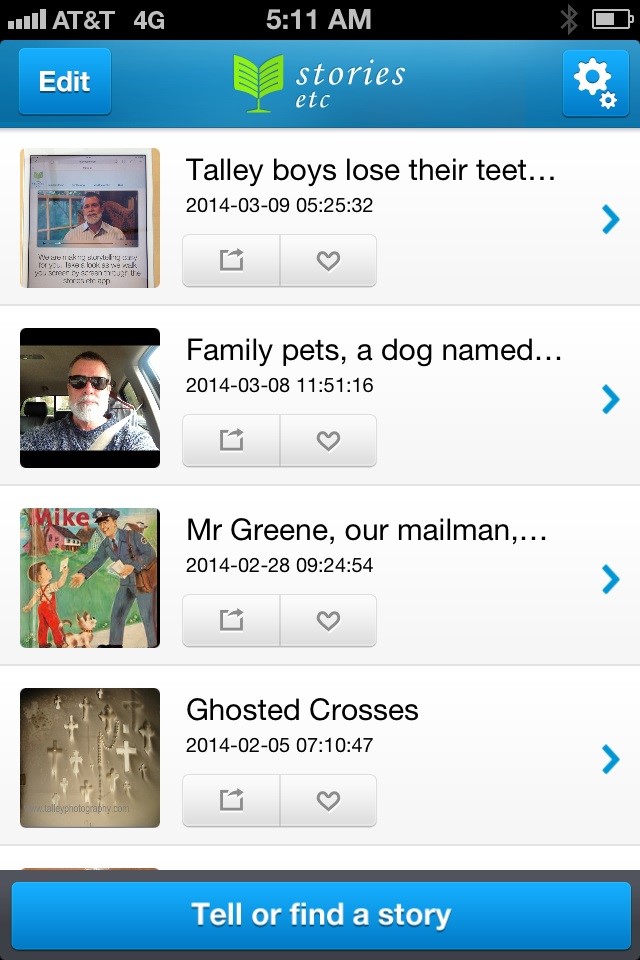Open the Family pets story arrow

610,399
